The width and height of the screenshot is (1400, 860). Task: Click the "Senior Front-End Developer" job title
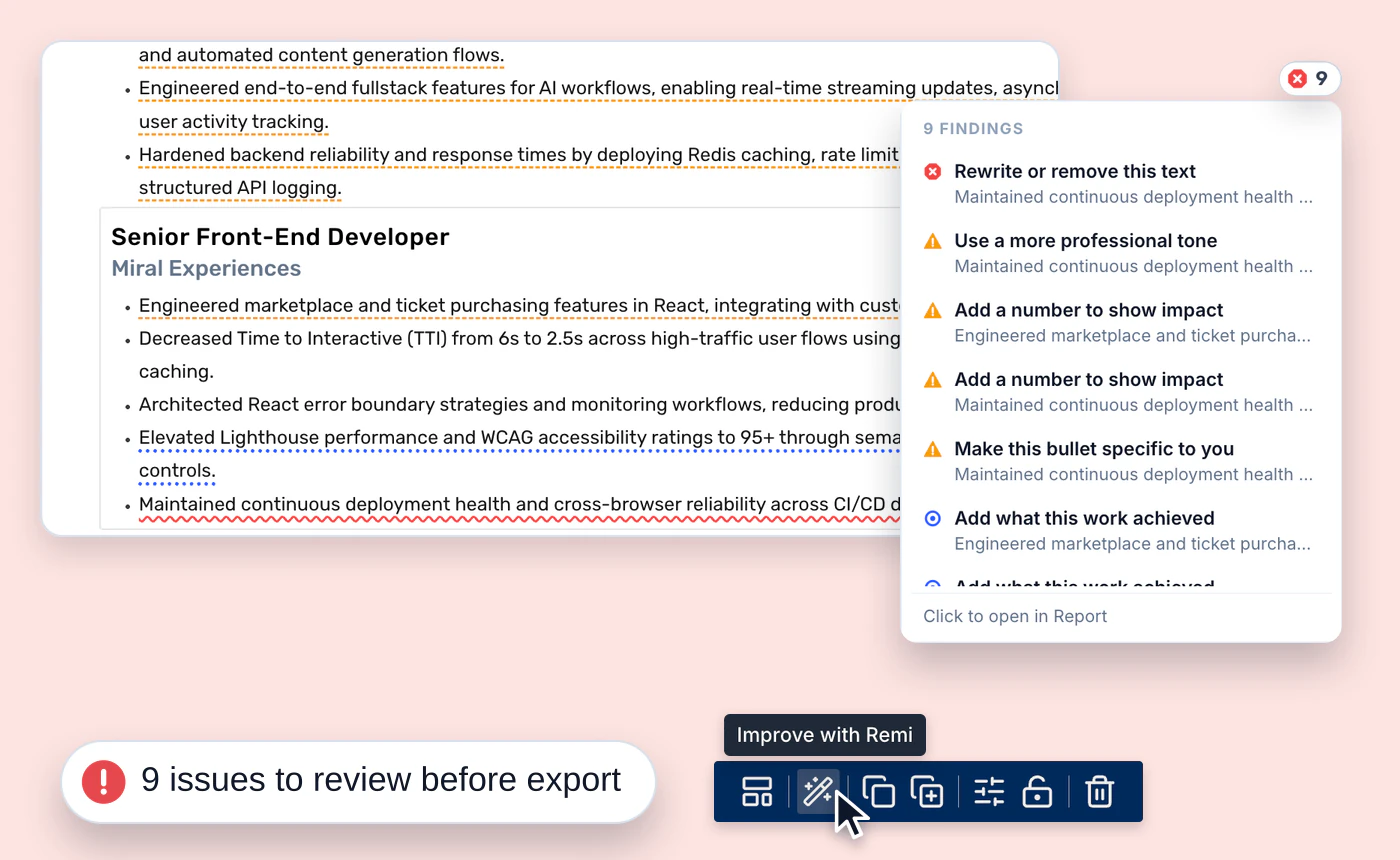(280, 237)
